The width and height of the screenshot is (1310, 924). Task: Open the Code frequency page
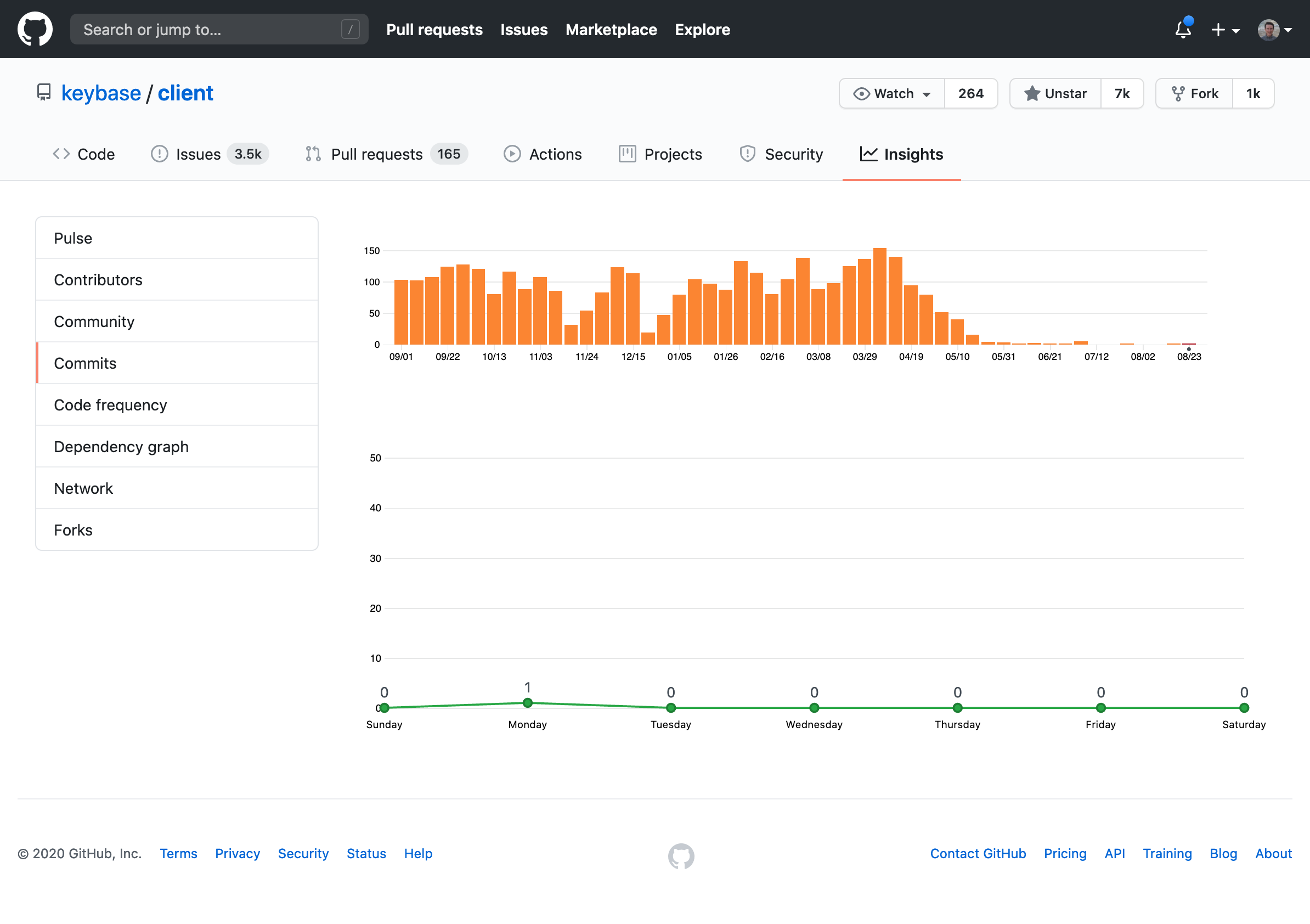pyautogui.click(x=110, y=404)
